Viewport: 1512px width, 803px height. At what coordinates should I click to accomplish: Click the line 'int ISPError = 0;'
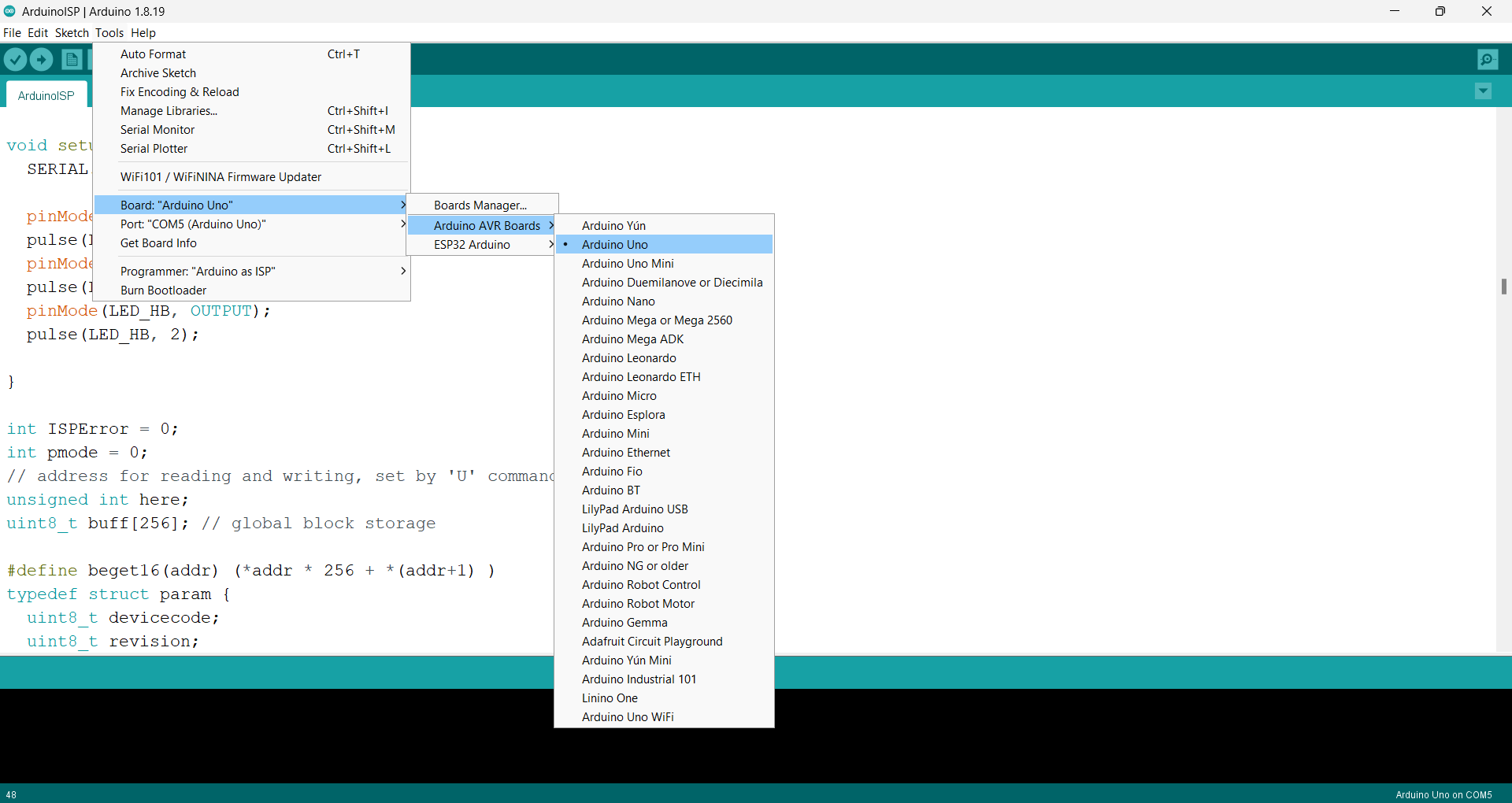[92, 429]
